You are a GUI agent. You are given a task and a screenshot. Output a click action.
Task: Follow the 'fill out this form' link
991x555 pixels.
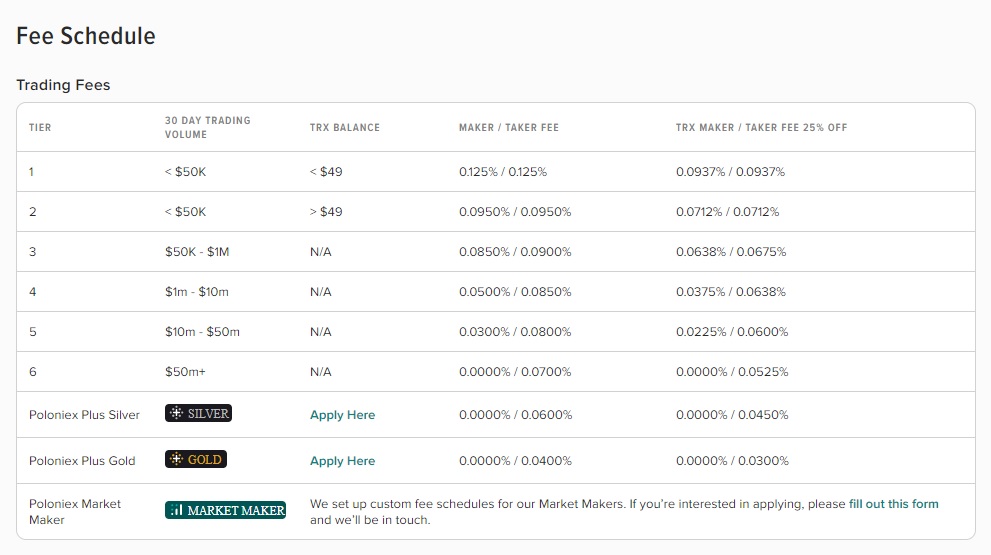click(x=894, y=504)
